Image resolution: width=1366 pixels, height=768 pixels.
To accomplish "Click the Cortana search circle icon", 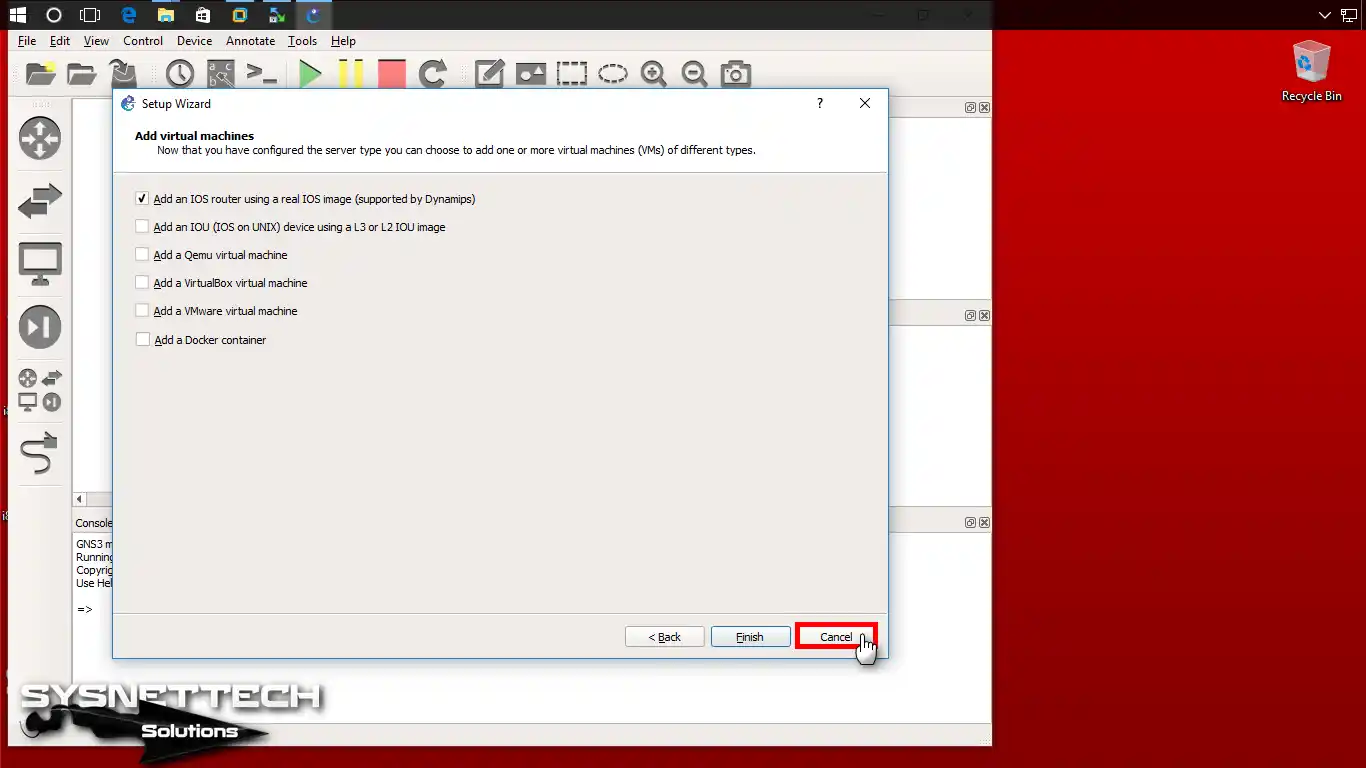I will [x=54, y=14].
